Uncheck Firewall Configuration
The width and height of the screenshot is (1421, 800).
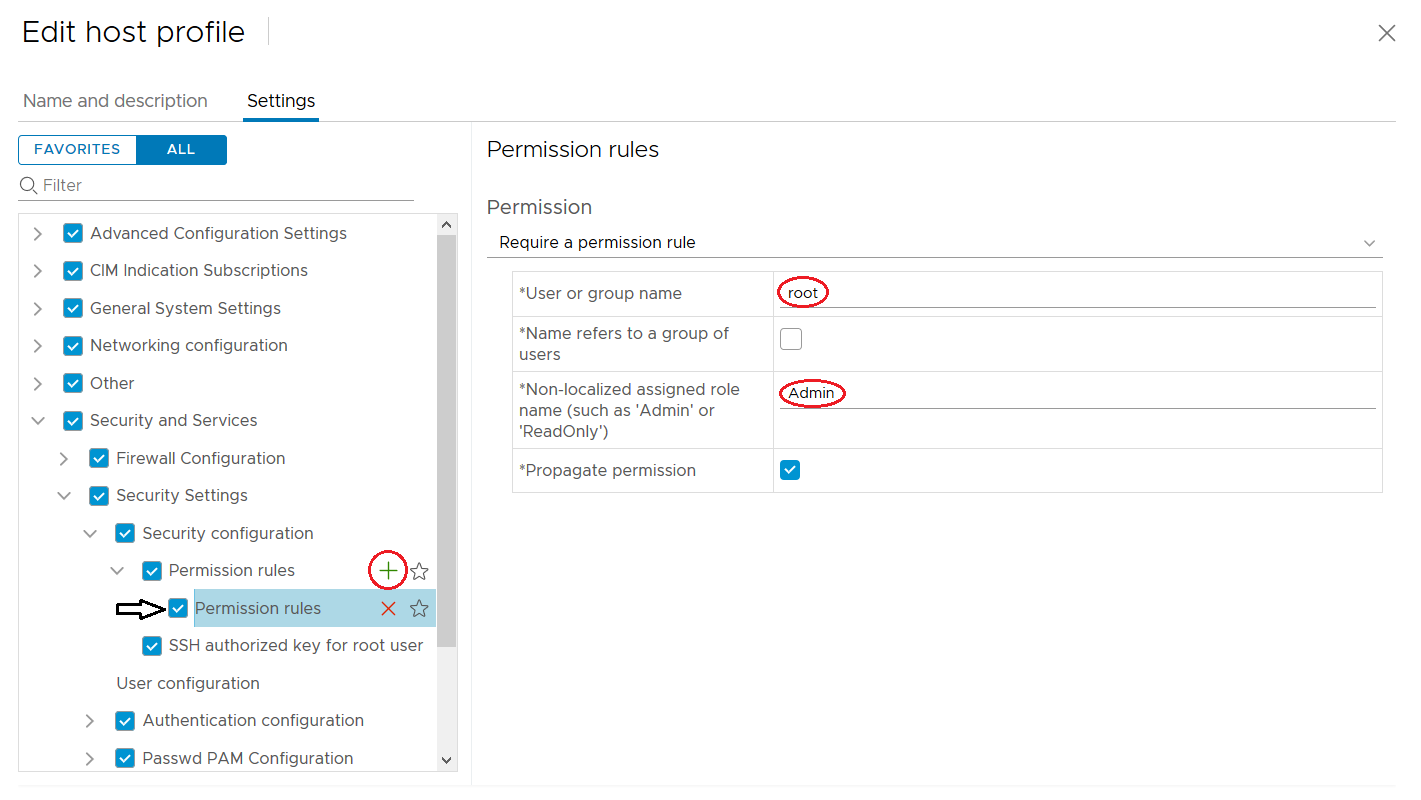pyautogui.click(x=98, y=457)
